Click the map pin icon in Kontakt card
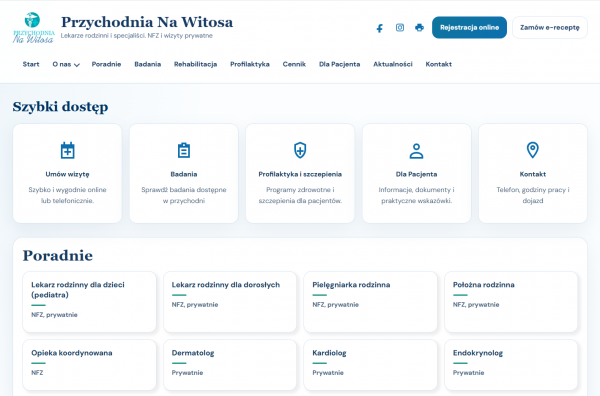 pyautogui.click(x=533, y=150)
